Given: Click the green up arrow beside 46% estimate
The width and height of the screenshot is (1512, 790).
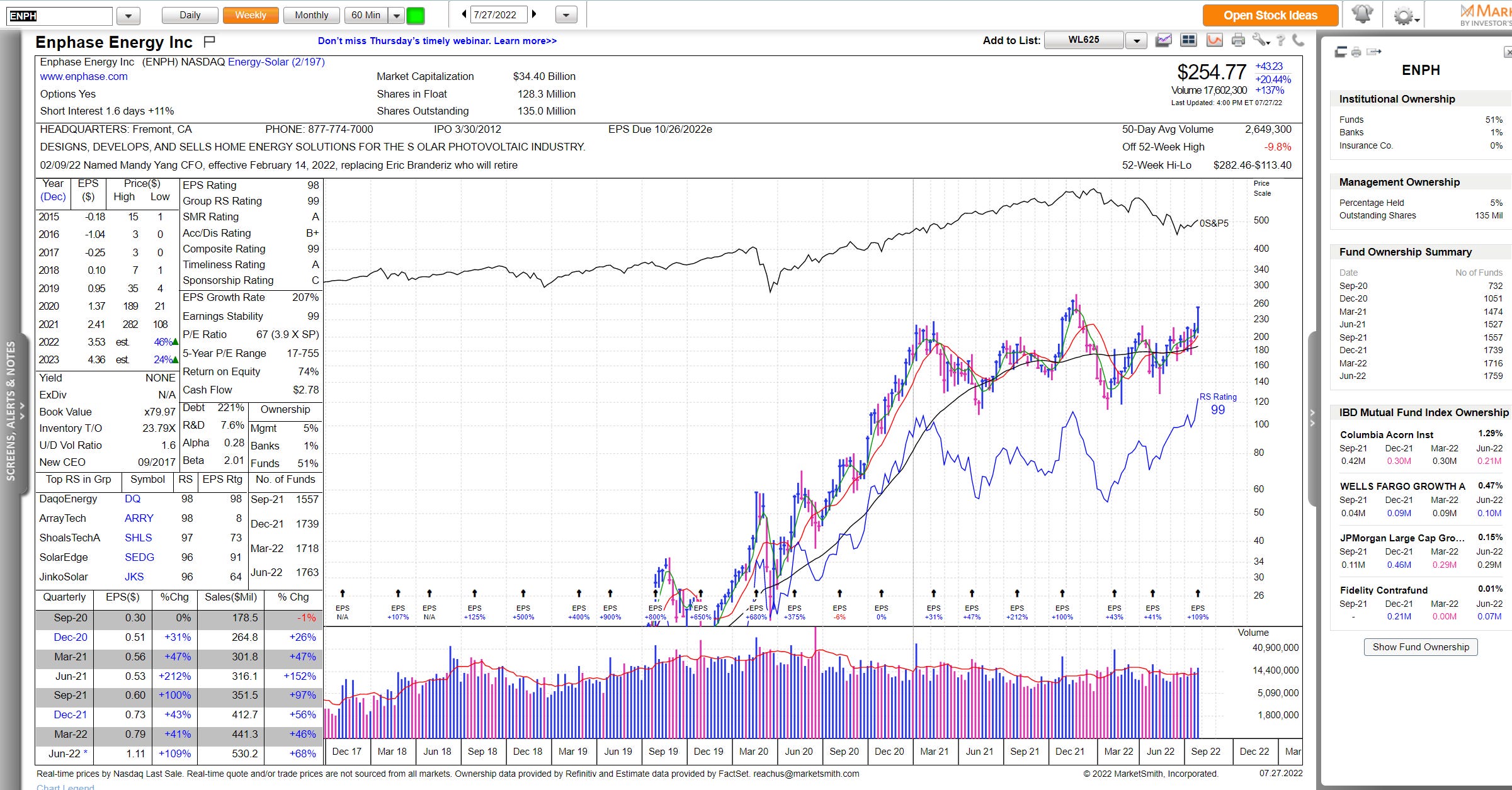Looking at the screenshot, I should pyautogui.click(x=175, y=342).
